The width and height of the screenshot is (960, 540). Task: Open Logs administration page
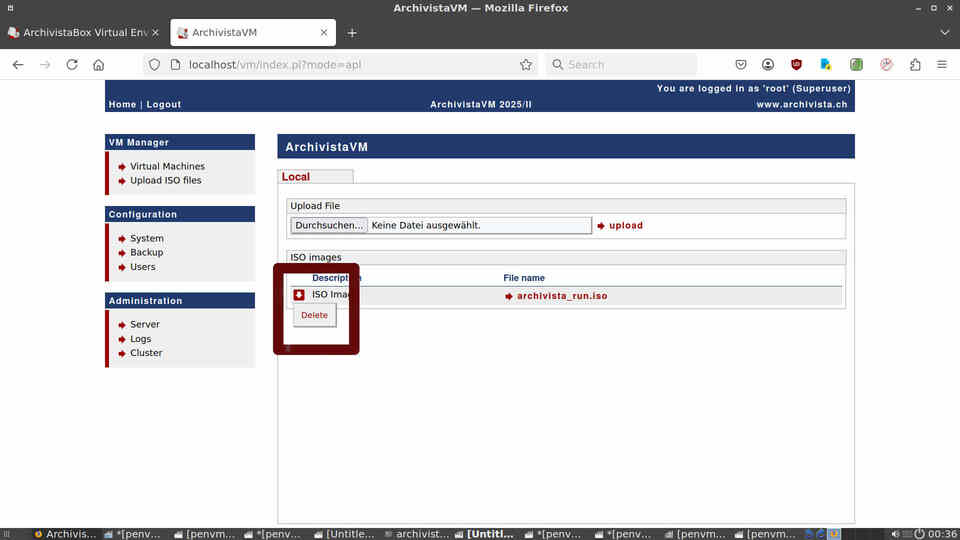pyautogui.click(x=140, y=339)
